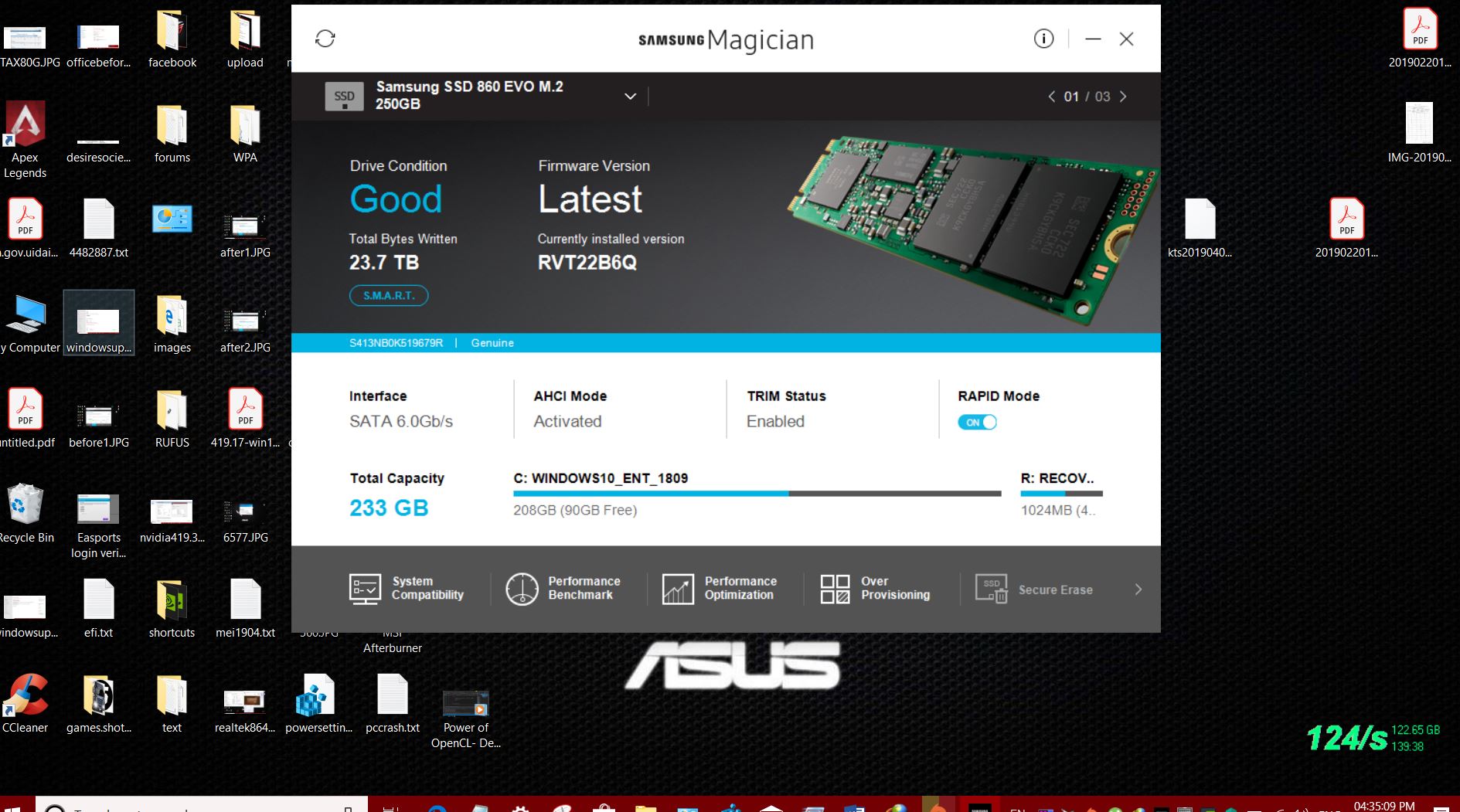Open Over Provisioning settings

[875, 589]
